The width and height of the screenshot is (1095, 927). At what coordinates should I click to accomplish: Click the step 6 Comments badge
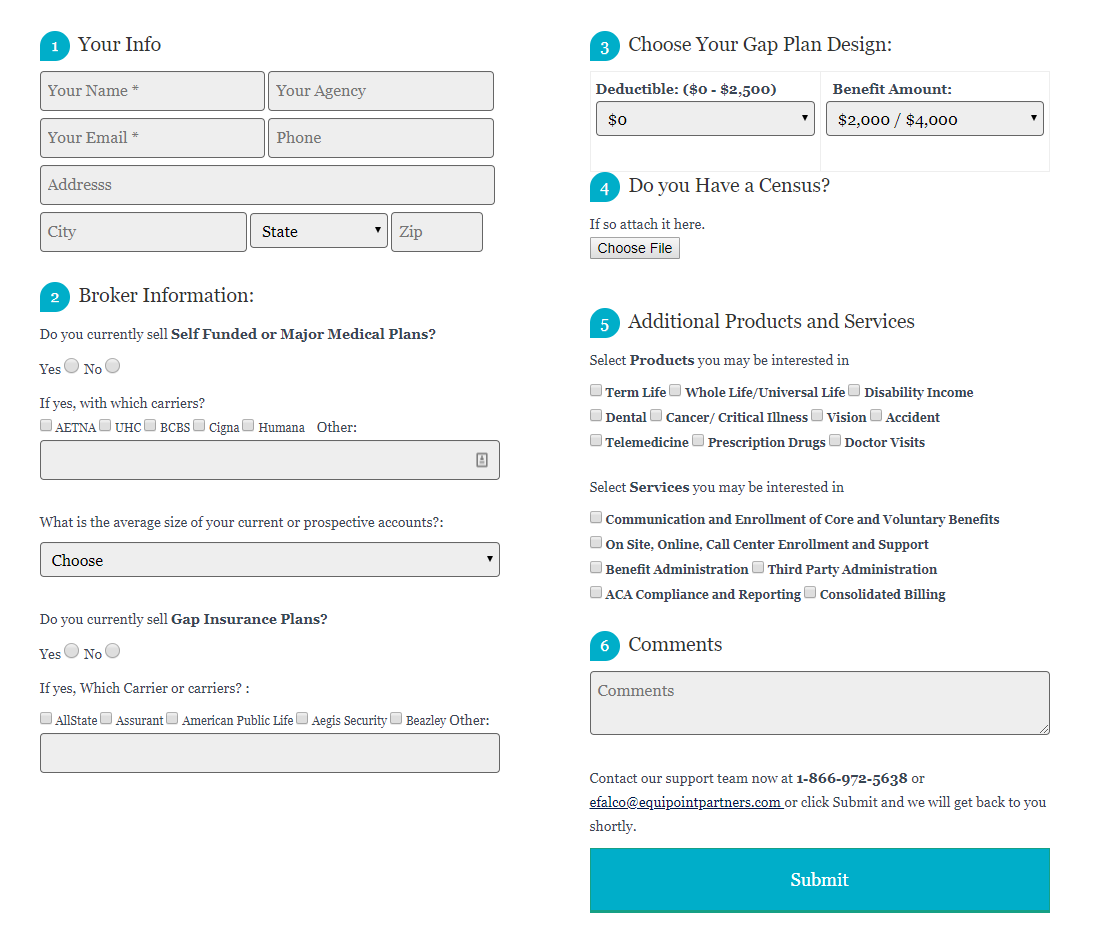604,646
